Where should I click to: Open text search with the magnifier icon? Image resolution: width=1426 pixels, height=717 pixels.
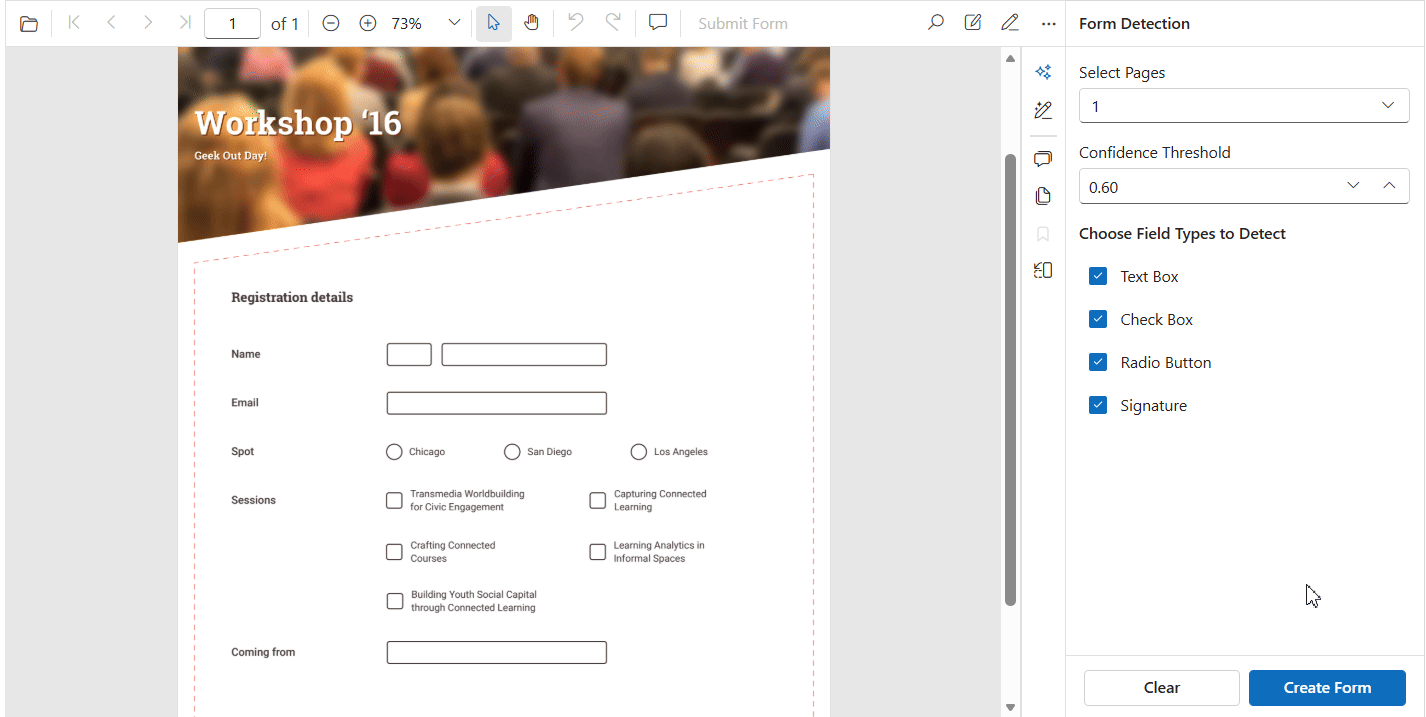(936, 22)
